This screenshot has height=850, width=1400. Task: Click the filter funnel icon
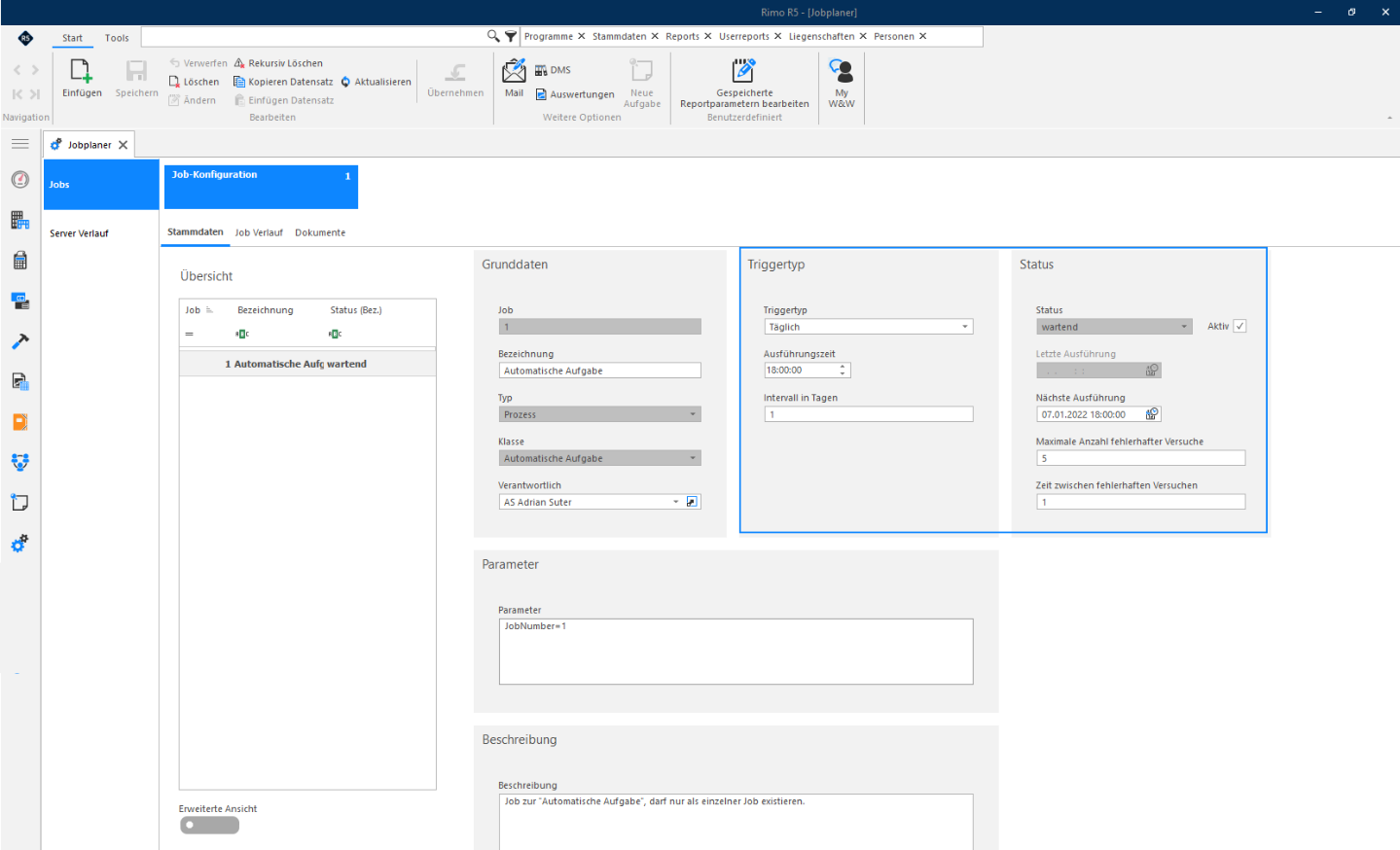point(510,36)
